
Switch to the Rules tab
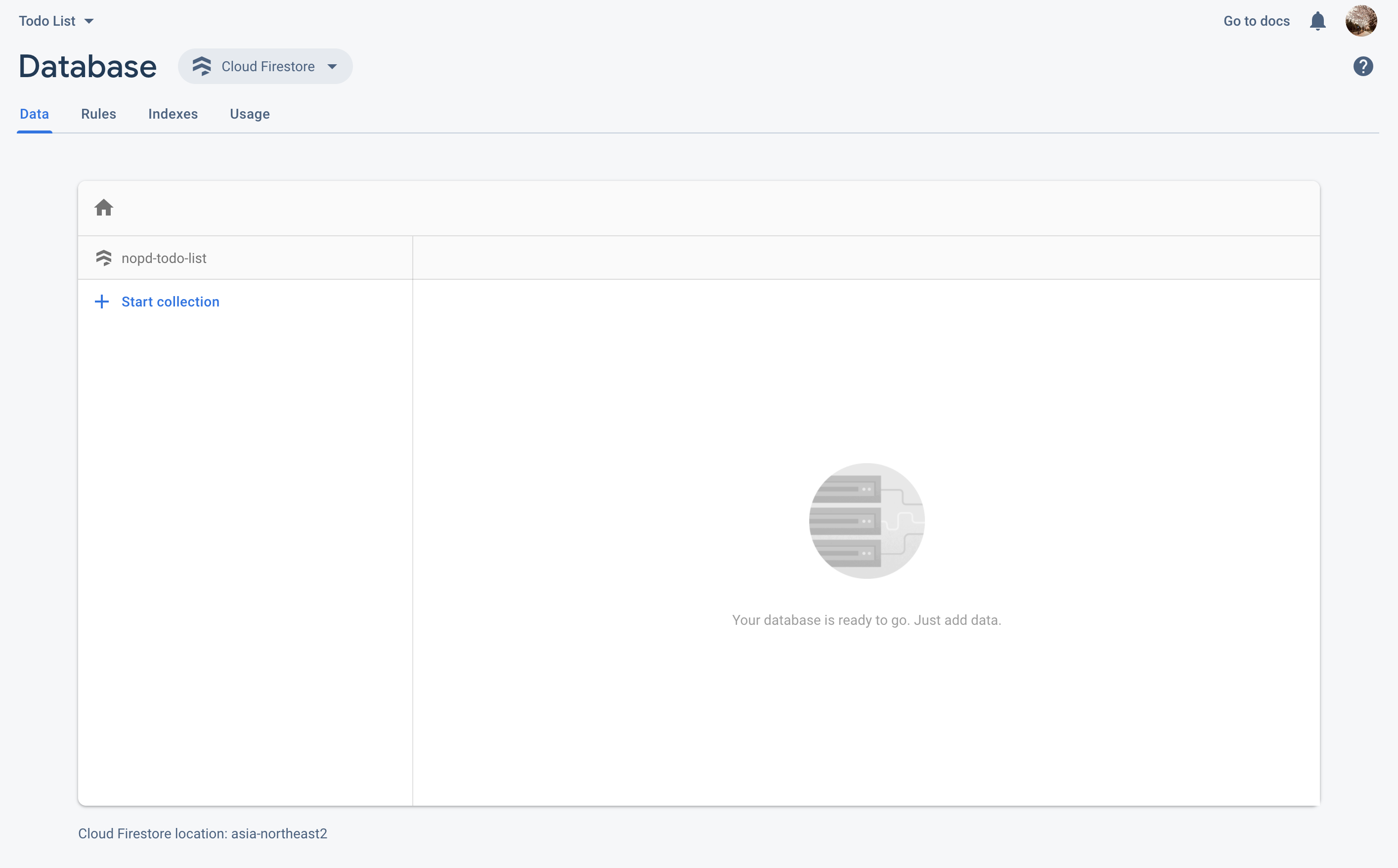click(x=98, y=114)
